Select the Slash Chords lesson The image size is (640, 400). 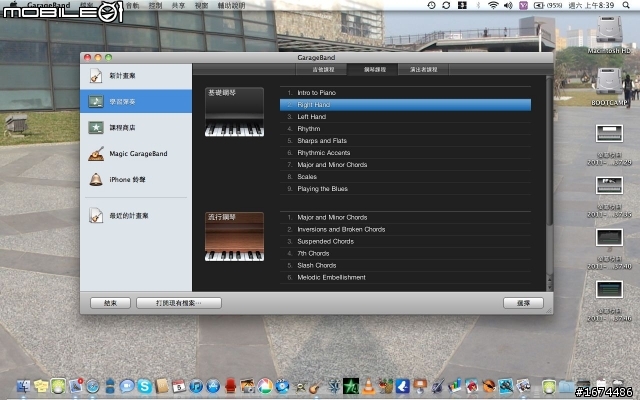click(x=405, y=265)
